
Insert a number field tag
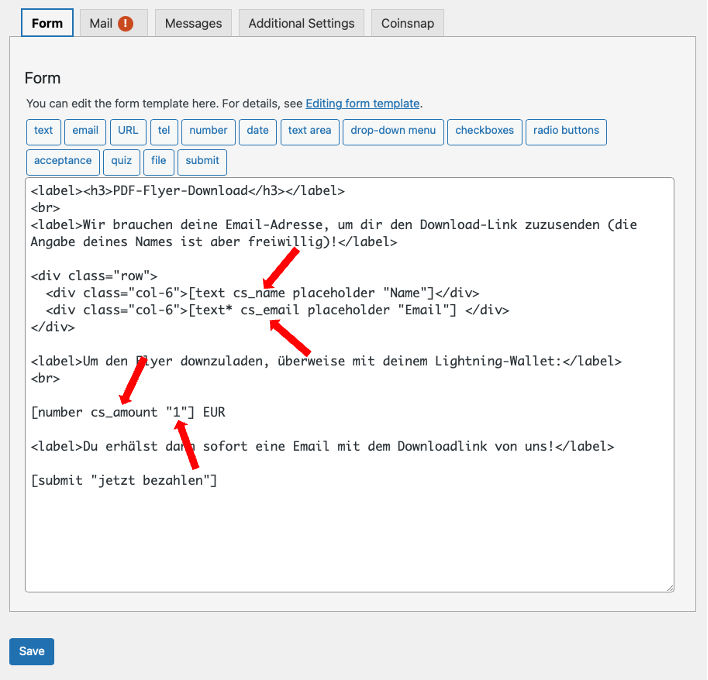(208, 131)
